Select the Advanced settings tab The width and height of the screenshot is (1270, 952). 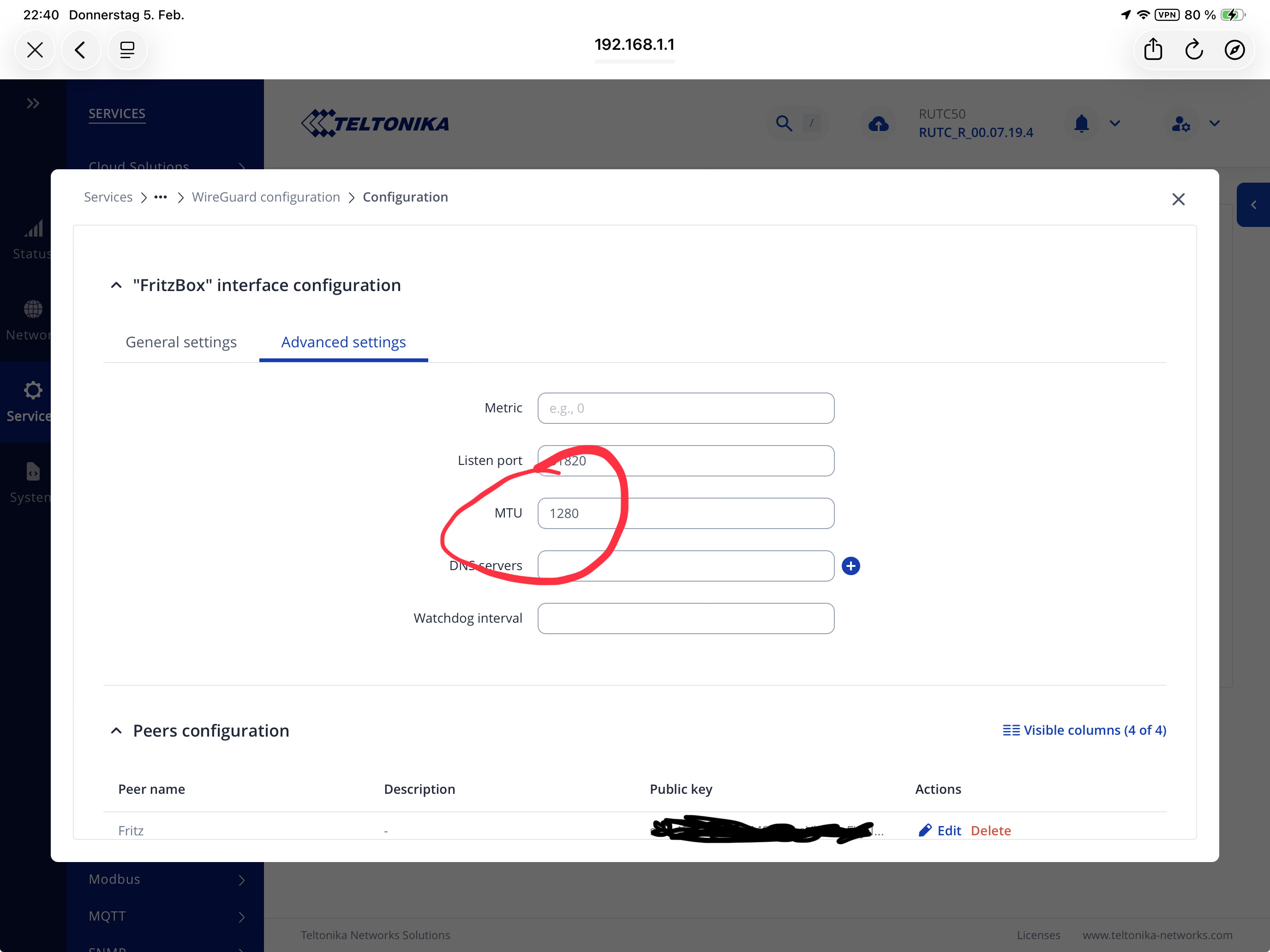[343, 342]
